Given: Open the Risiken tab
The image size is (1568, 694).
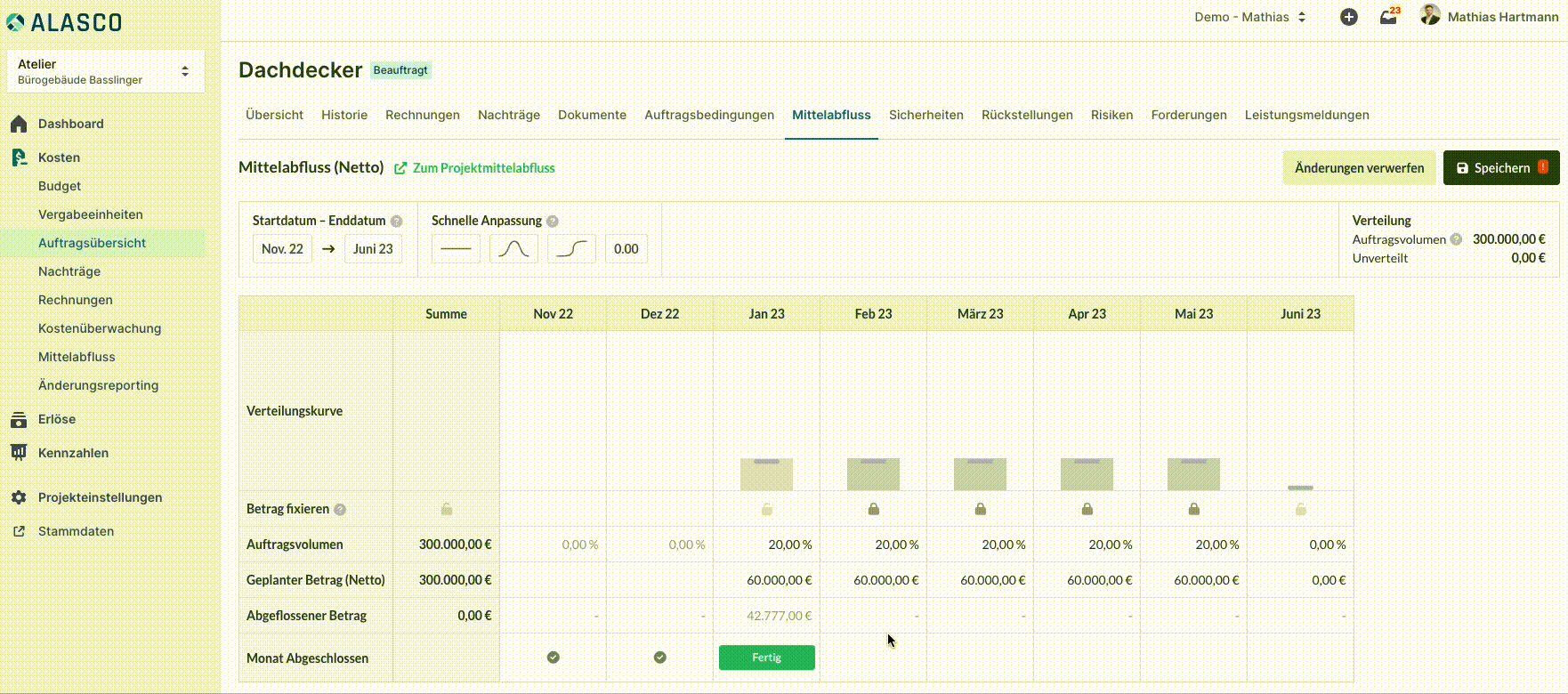Looking at the screenshot, I should tap(1112, 115).
